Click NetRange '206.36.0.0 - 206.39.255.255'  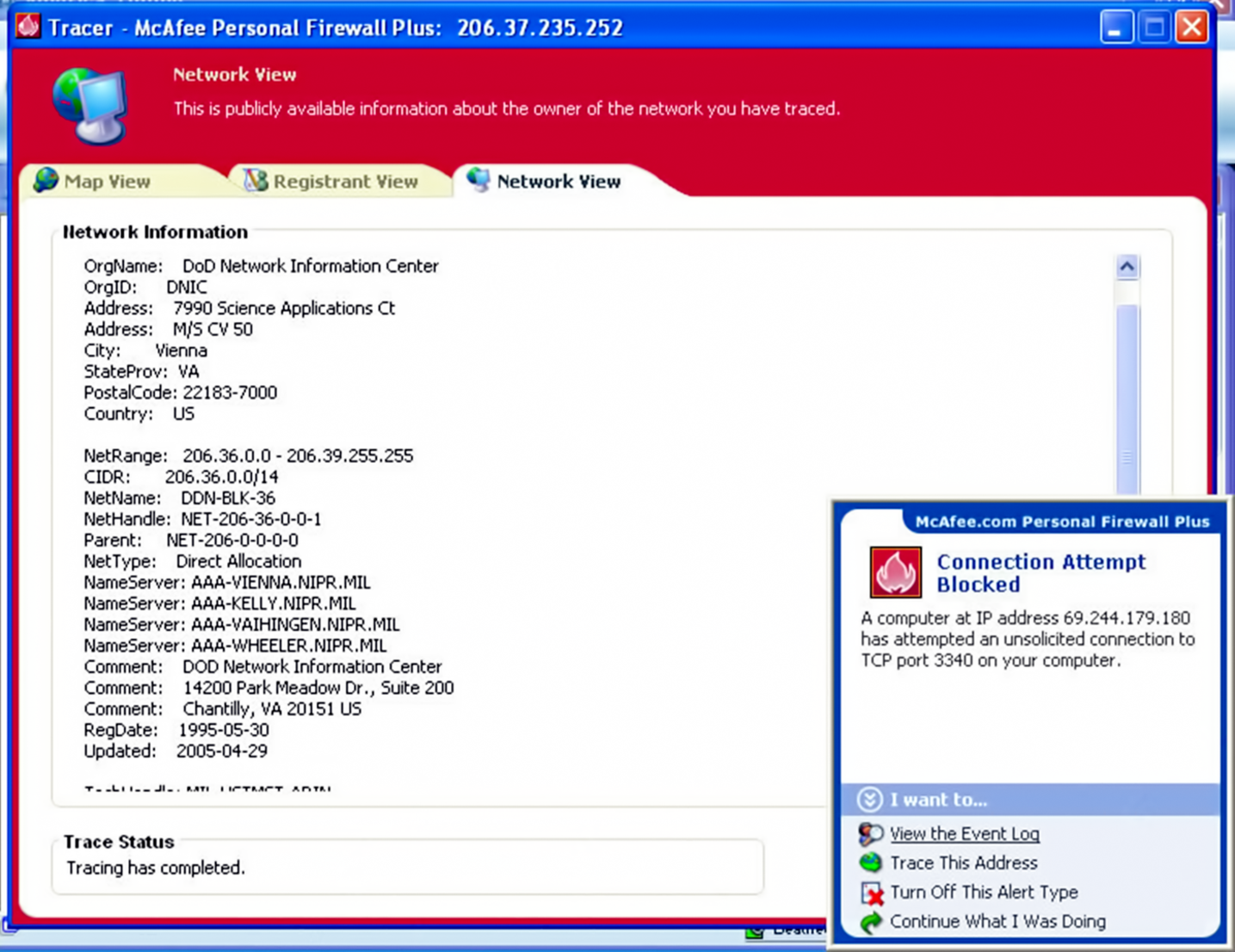tap(298, 455)
